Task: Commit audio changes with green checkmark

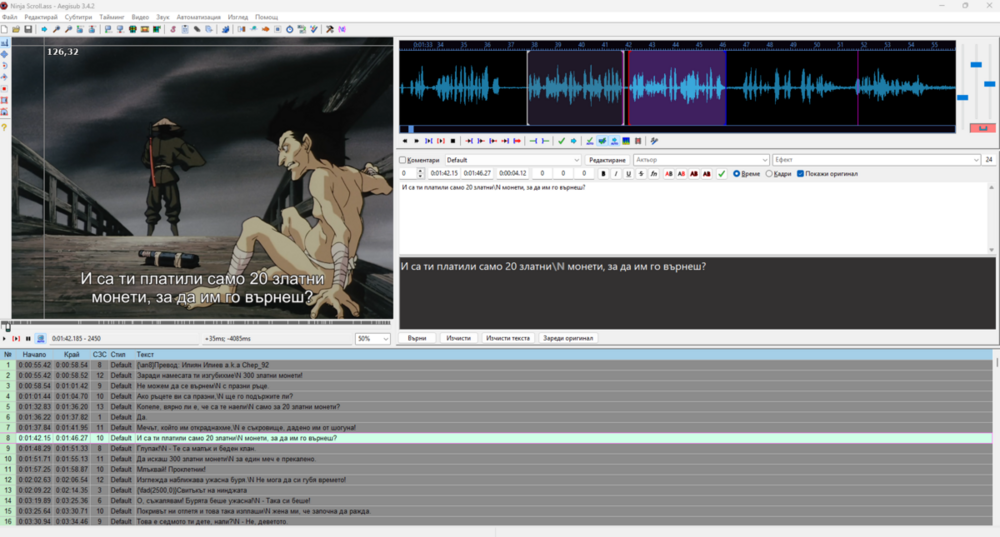Action: (561, 141)
